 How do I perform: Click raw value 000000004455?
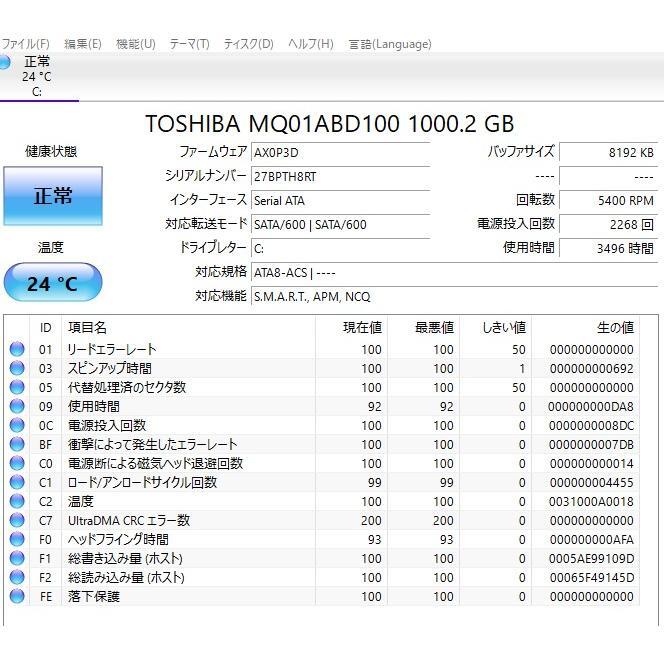click(x=591, y=482)
